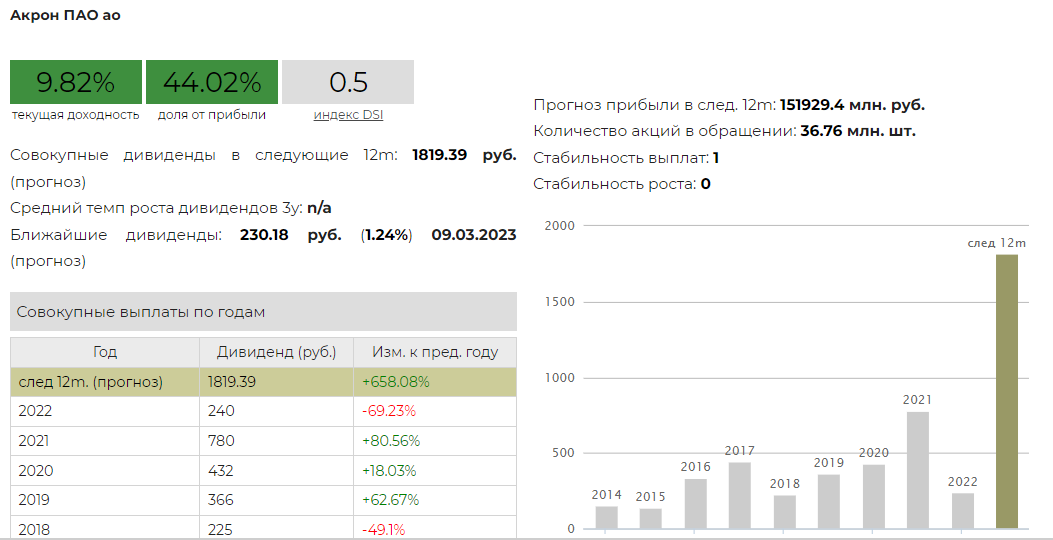
Task: Click the 2022 bar in chart
Action: [962, 511]
